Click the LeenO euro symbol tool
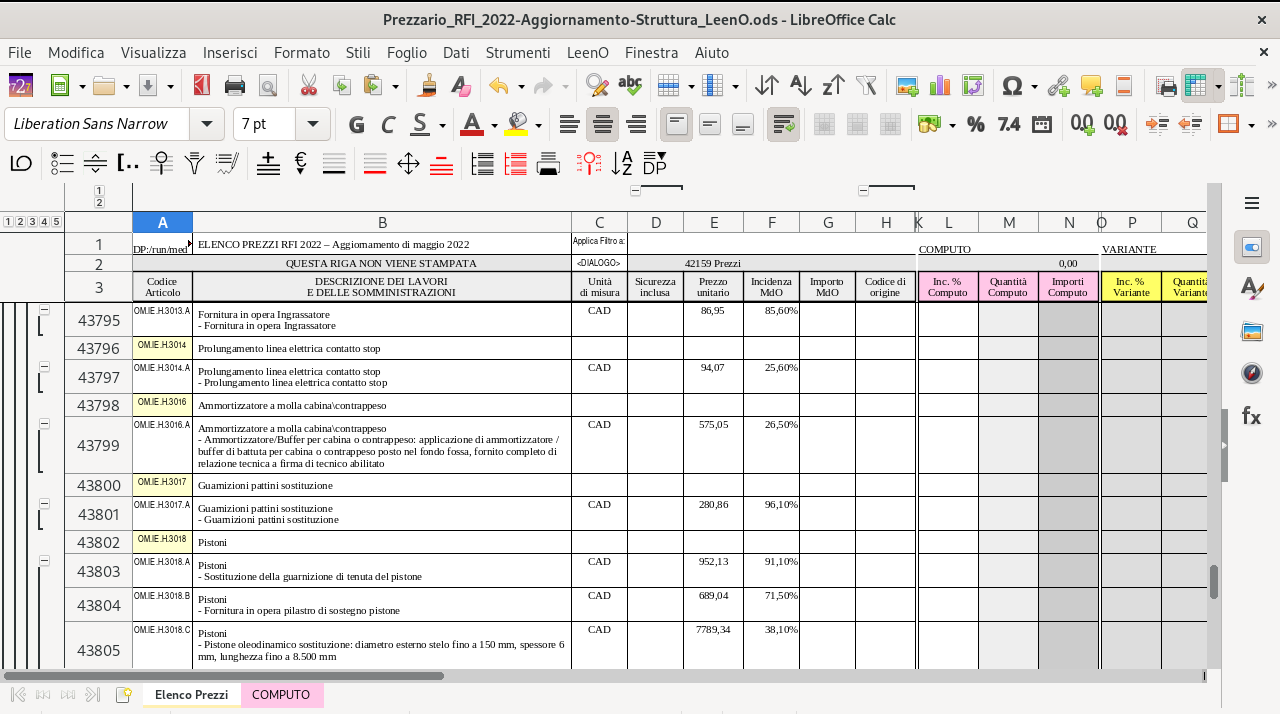 click(x=301, y=163)
